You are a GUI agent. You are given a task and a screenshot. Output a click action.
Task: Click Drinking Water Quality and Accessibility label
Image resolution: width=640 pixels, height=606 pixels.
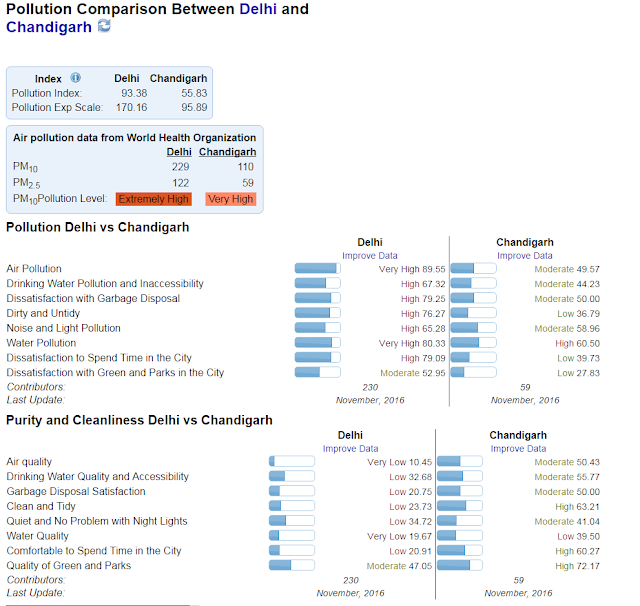pyautogui.click(x=98, y=477)
